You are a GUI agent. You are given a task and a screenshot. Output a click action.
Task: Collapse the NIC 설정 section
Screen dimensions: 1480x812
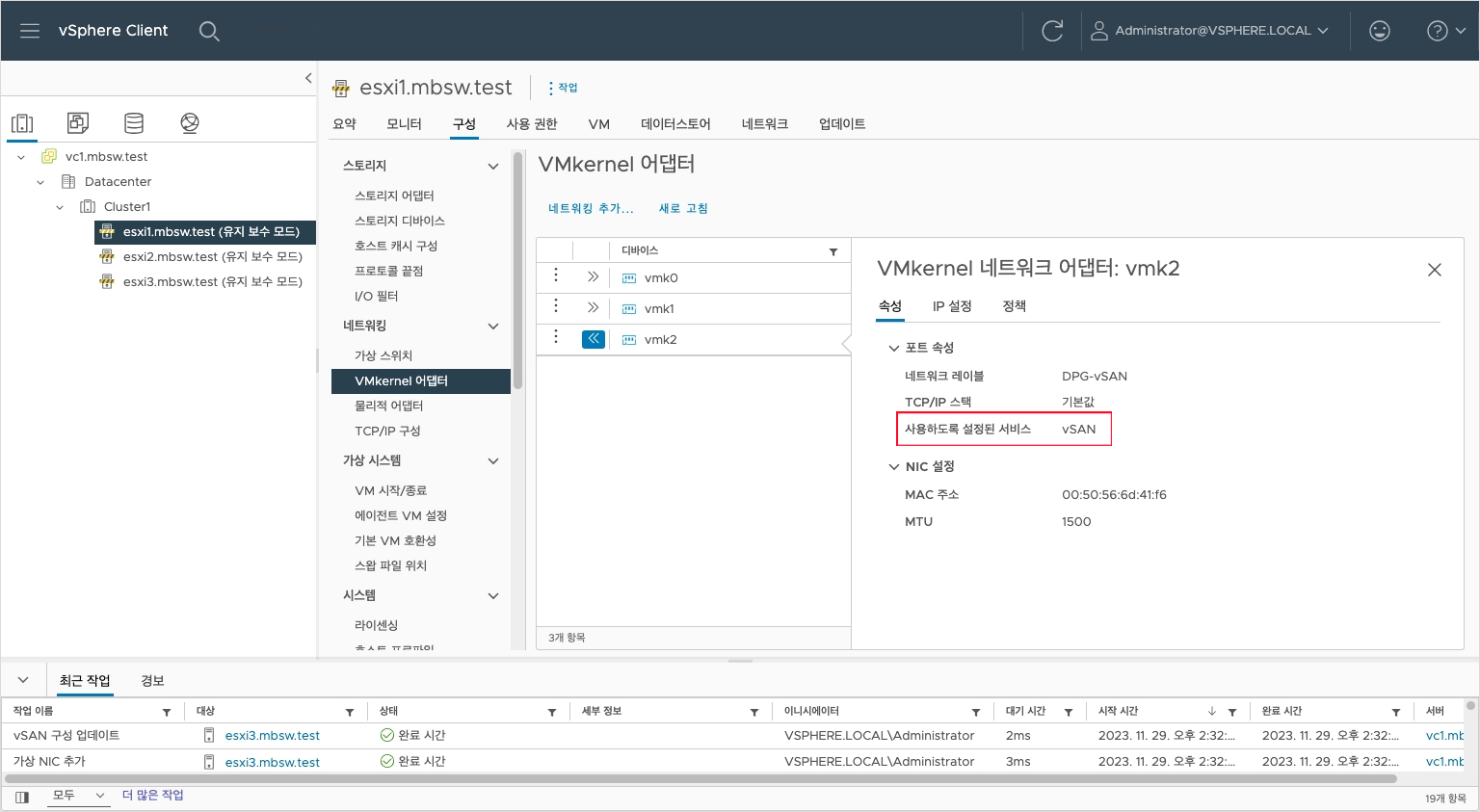(894, 467)
